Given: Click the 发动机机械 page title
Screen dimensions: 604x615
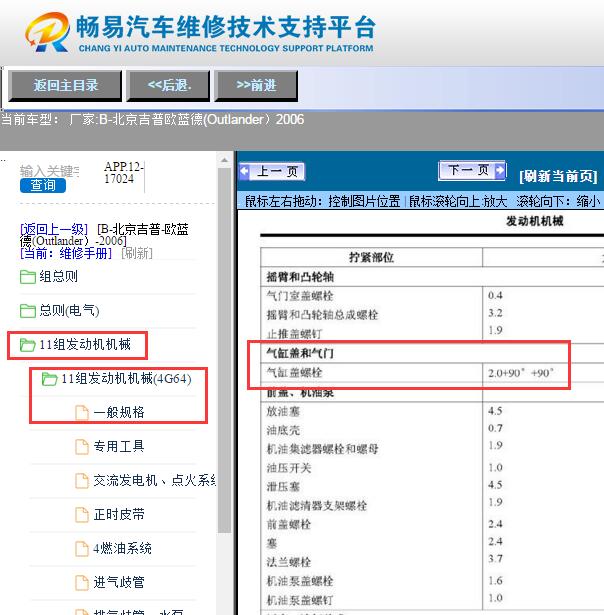Looking at the screenshot, I should (x=535, y=221).
